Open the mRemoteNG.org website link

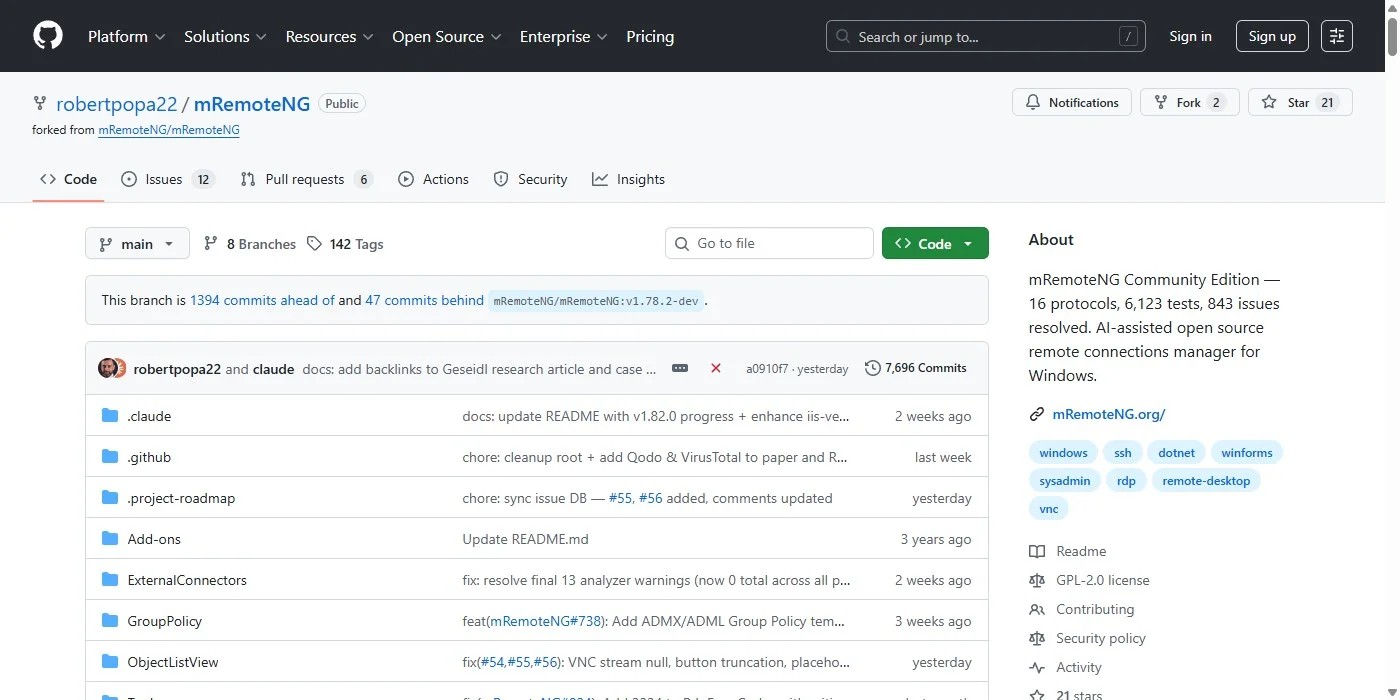click(x=1108, y=414)
